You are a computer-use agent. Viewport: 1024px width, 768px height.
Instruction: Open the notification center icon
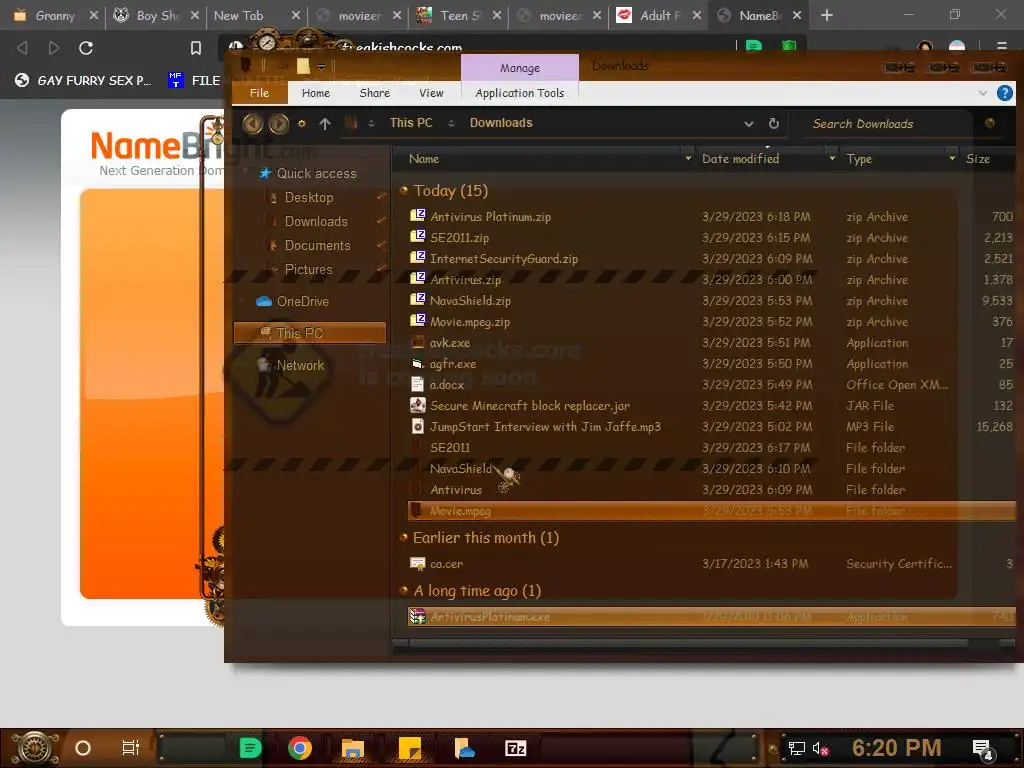[x=982, y=749]
